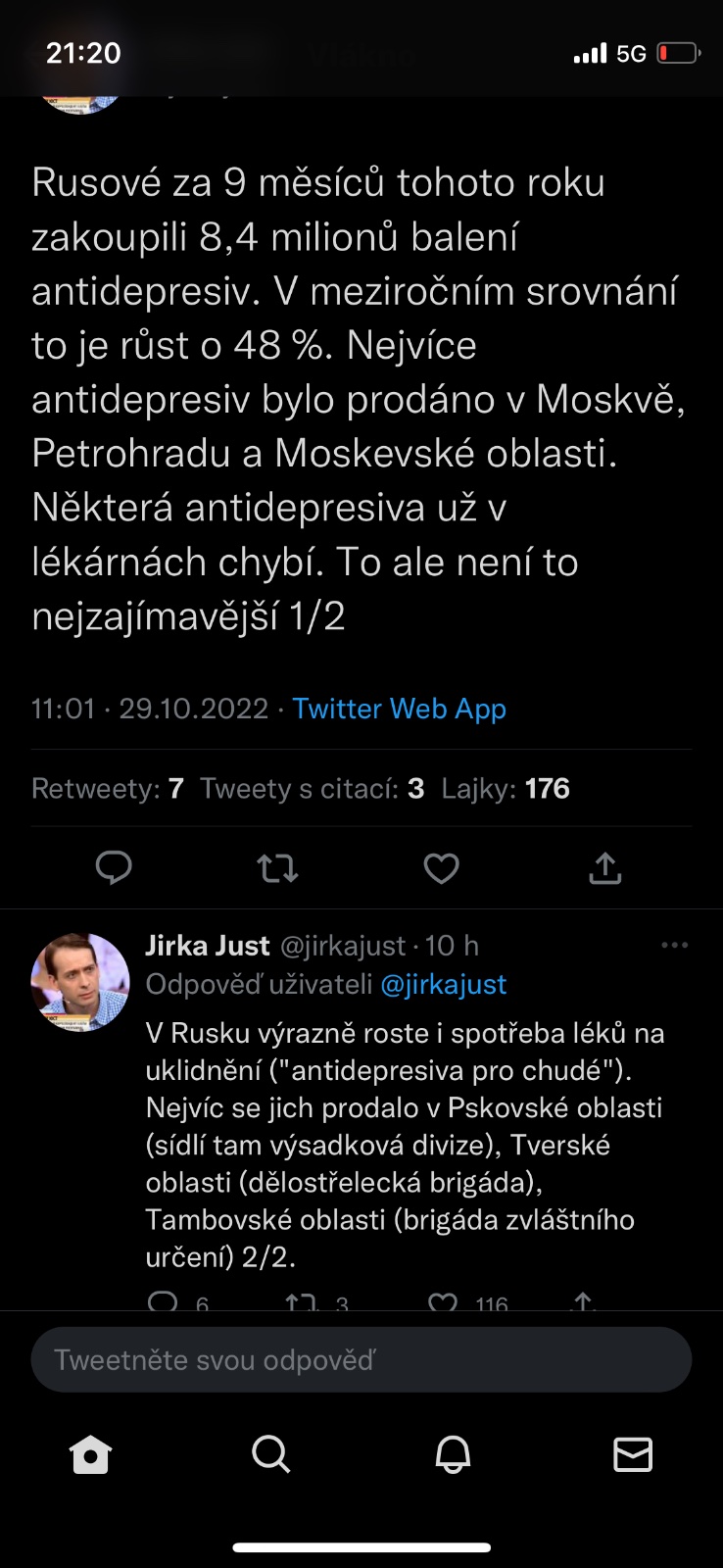Screen dimensions: 723x1568
Task: View the Lajky count list
Action: [506, 789]
